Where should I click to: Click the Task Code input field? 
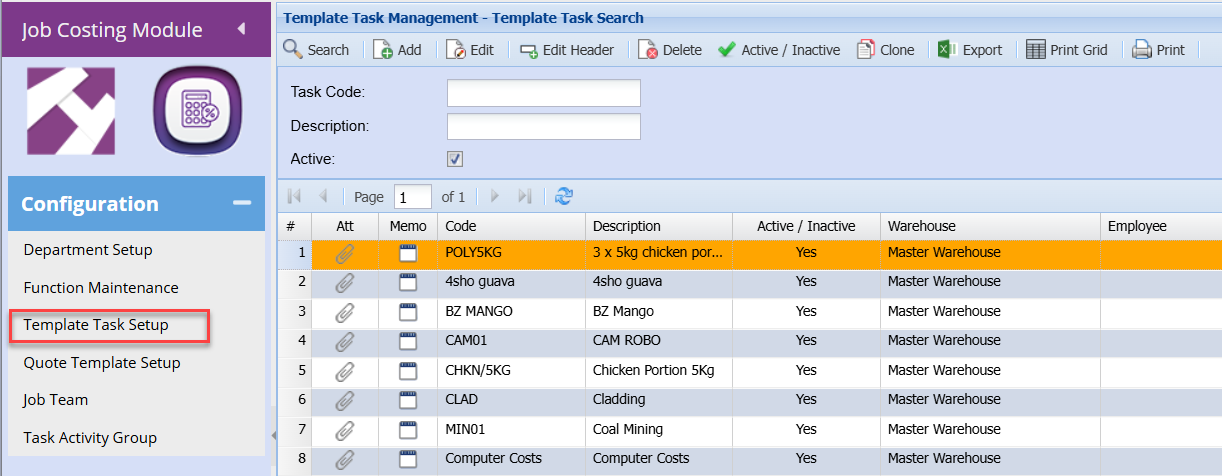point(543,93)
